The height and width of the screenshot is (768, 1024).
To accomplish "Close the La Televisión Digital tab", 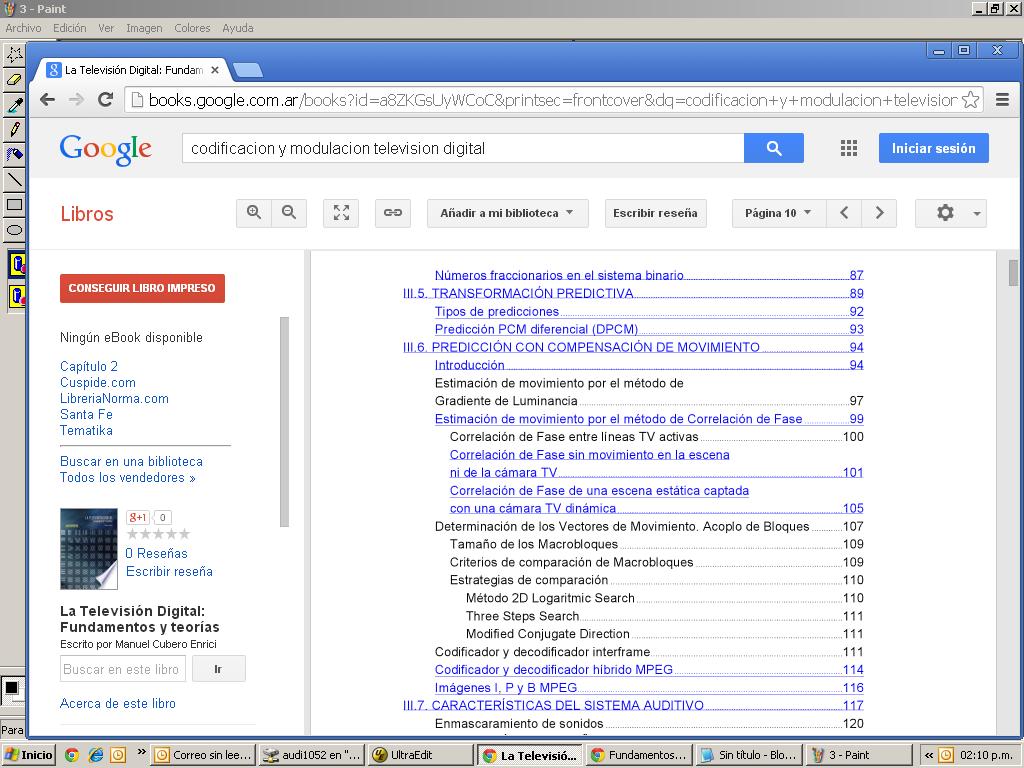I will (215, 70).
